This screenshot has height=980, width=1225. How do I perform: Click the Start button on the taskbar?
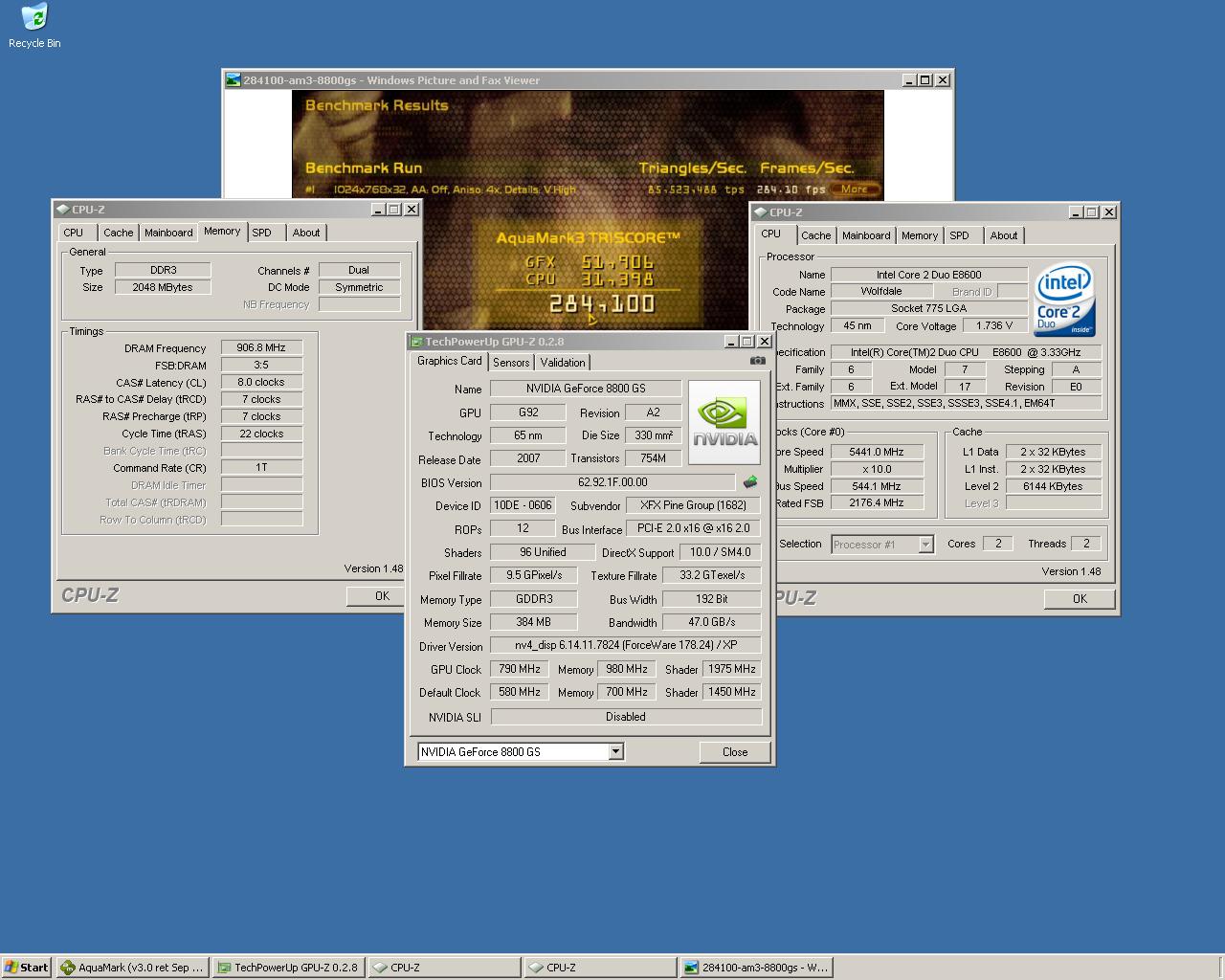tap(26, 968)
